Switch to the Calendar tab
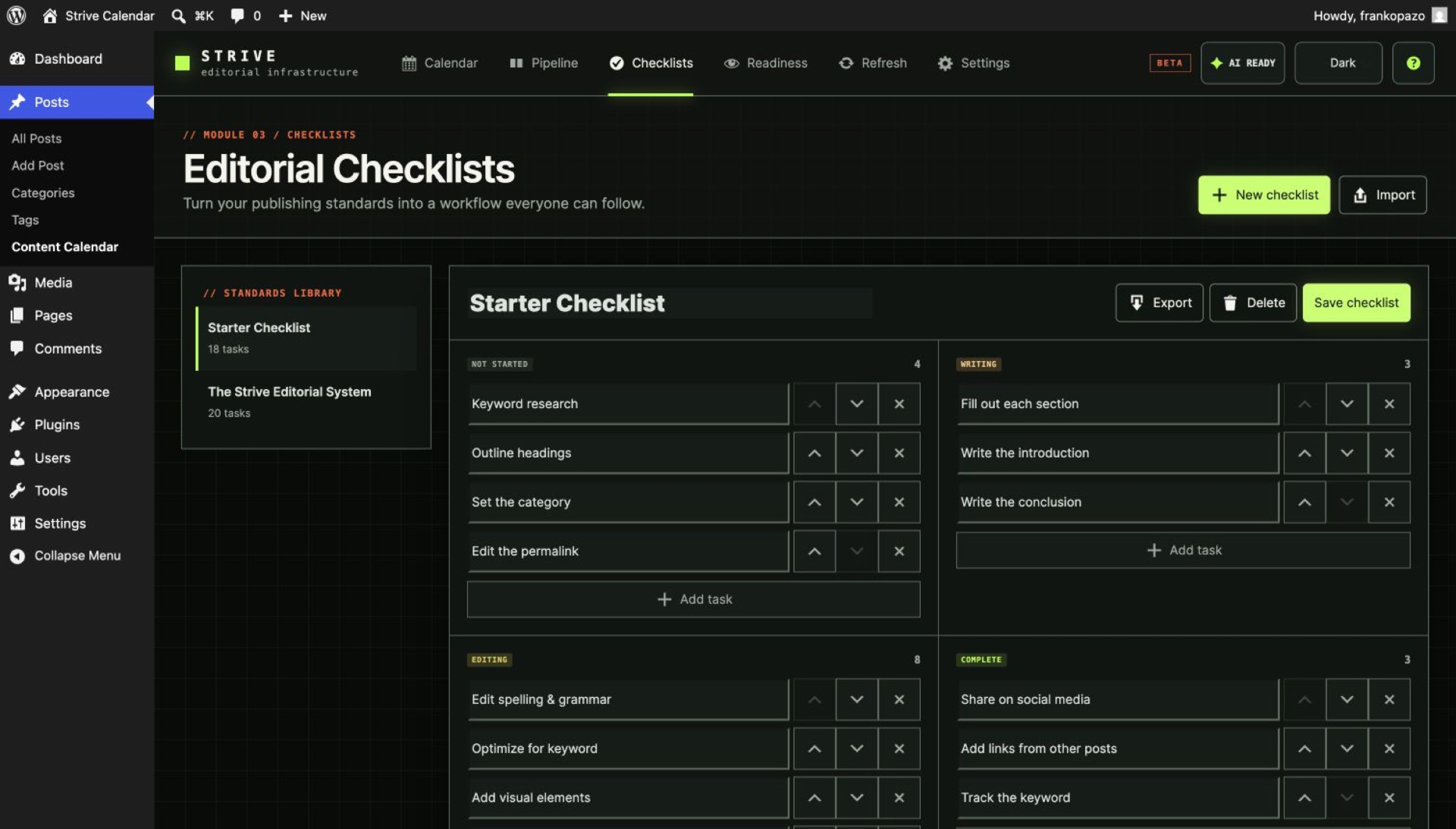 440,63
